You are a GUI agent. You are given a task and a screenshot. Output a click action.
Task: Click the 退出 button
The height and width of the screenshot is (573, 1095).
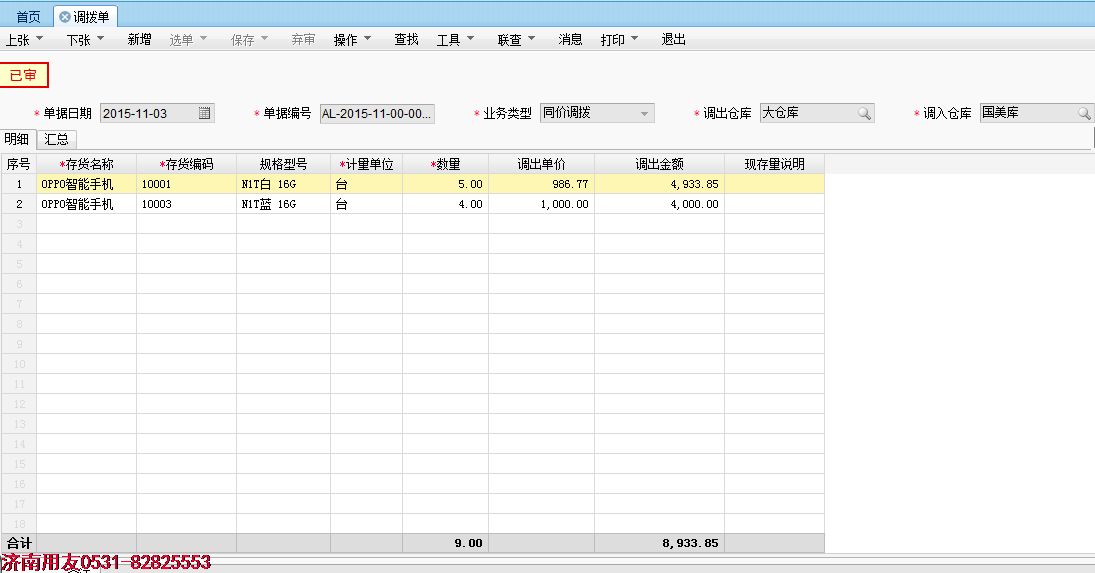(x=673, y=40)
